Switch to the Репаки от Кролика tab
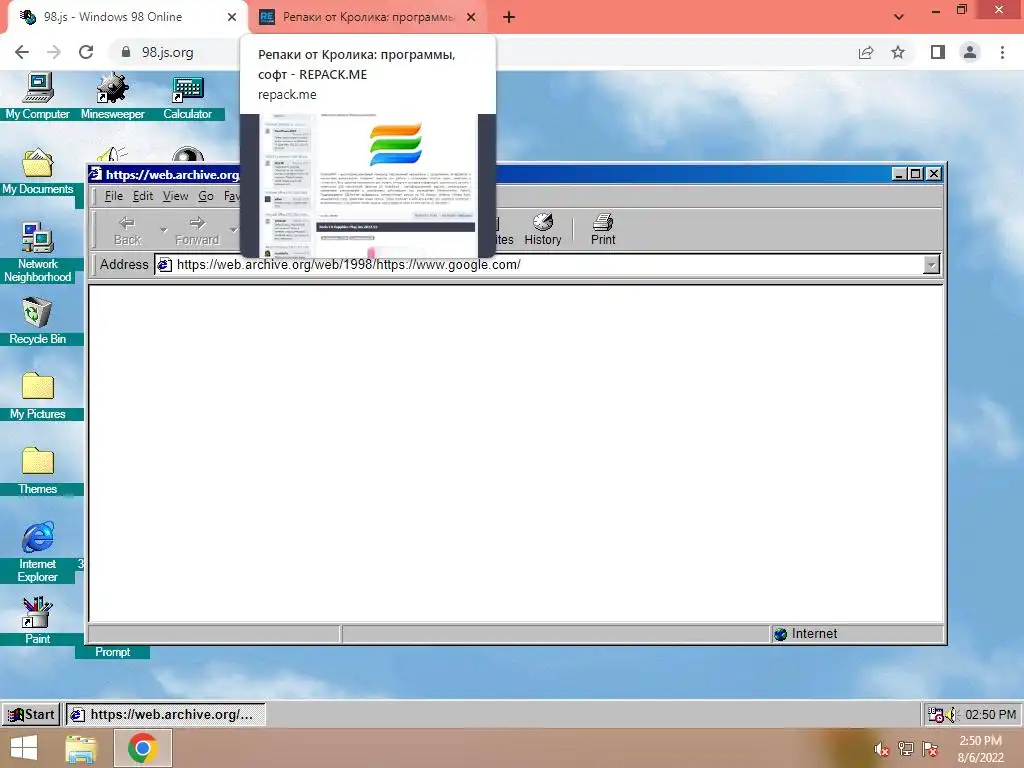1024x768 pixels. point(367,17)
